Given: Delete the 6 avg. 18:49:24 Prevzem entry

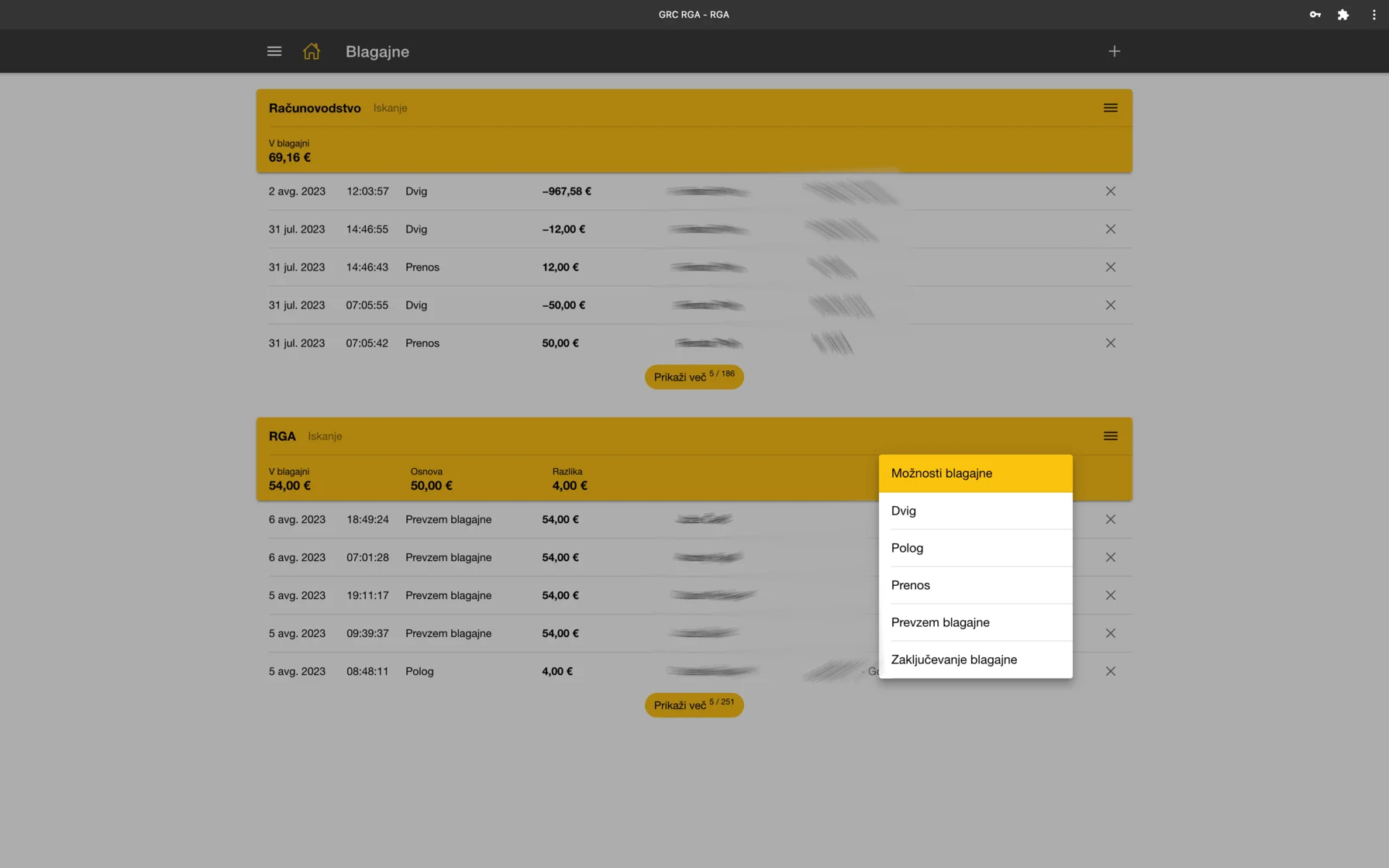Looking at the screenshot, I should [x=1110, y=520].
